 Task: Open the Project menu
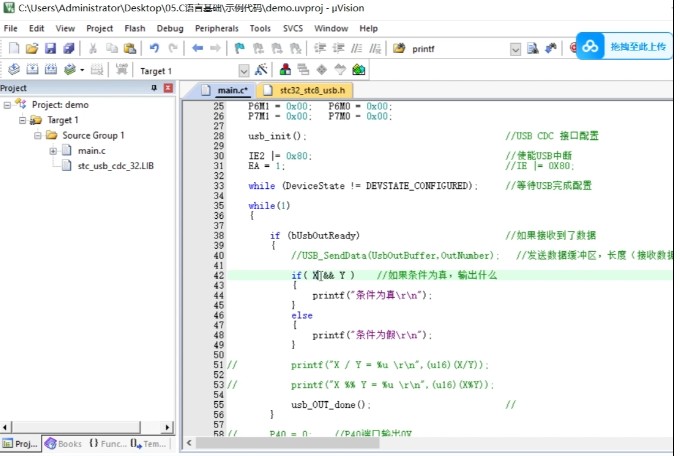(99, 29)
